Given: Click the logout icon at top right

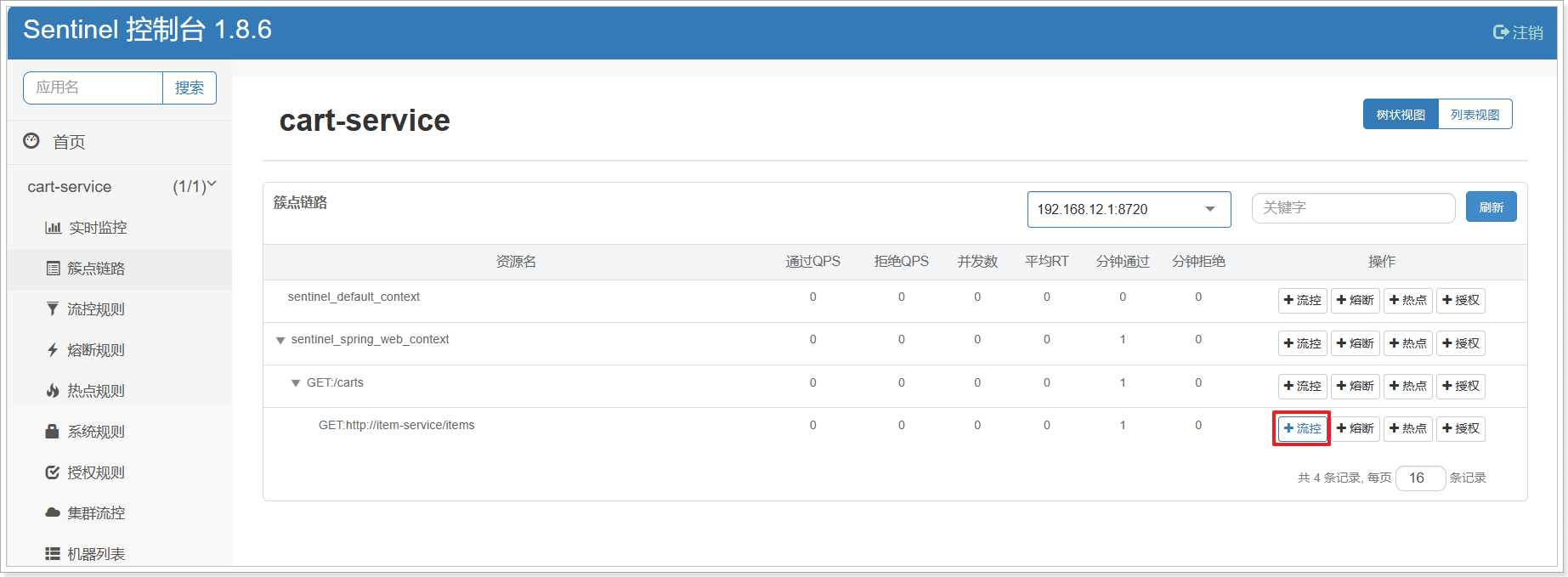Looking at the screenshot, I should (x=1501, y=32).
